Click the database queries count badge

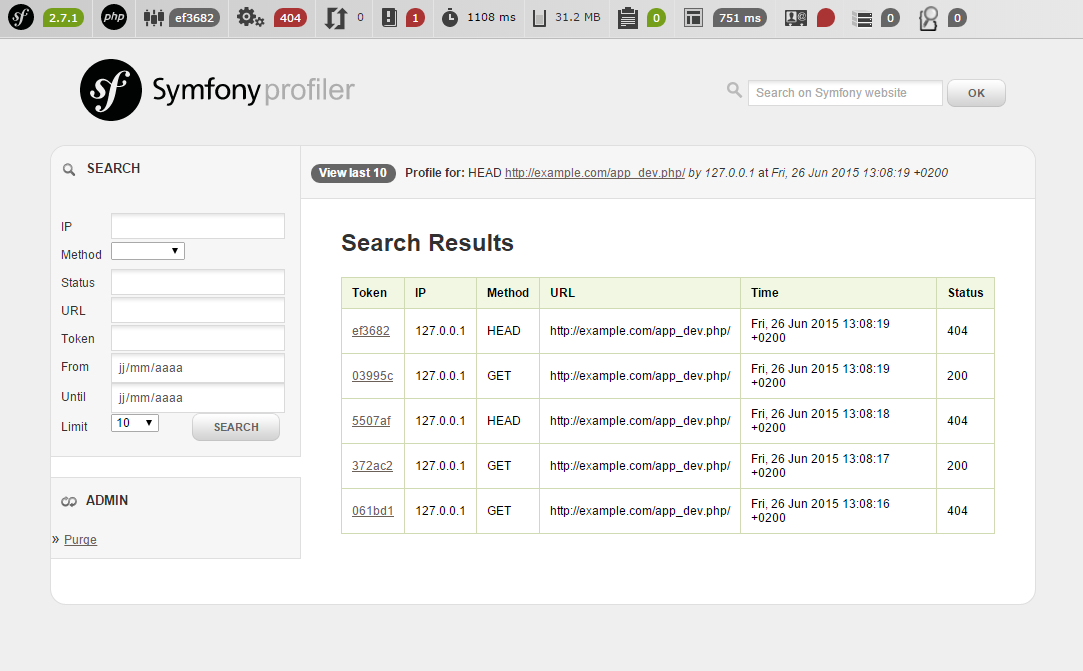point(890,18)
